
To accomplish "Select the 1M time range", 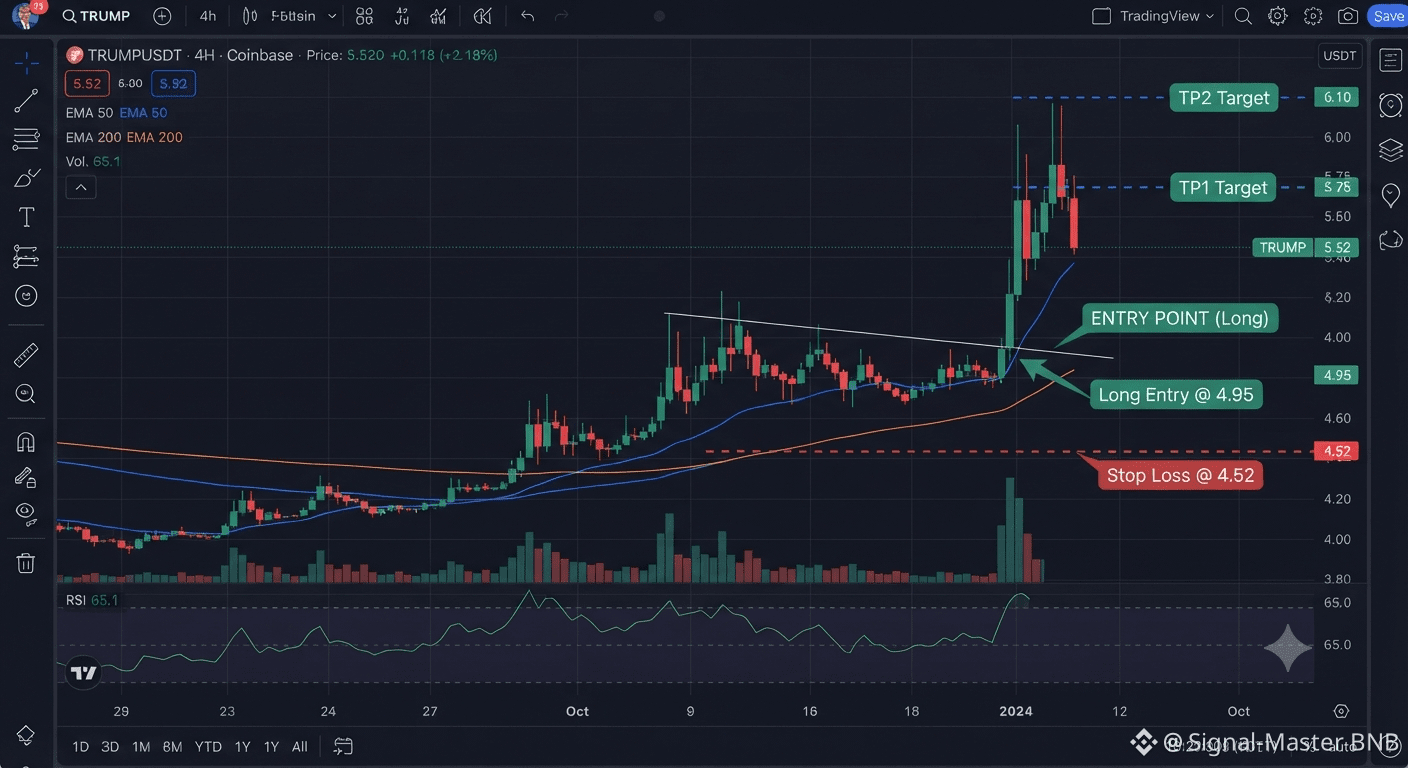I will coord(141,746).
